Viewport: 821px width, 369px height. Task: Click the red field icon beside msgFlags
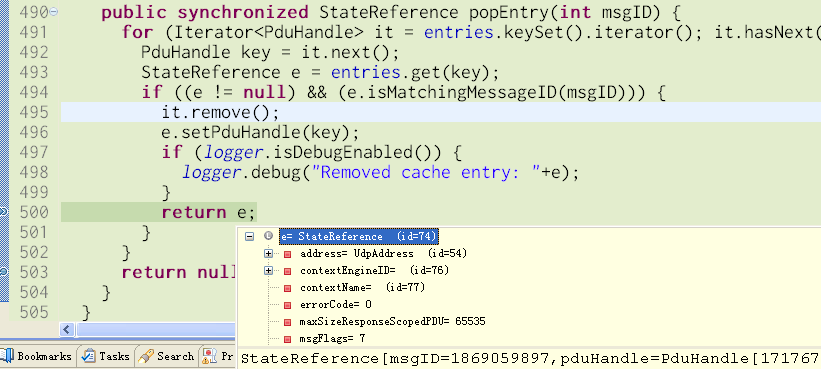287,339
